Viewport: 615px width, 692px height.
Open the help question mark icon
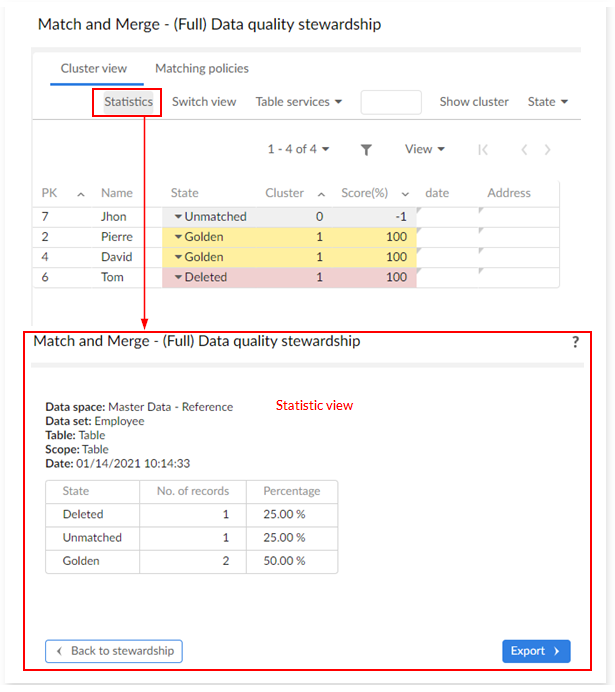[x=575, y=342]
